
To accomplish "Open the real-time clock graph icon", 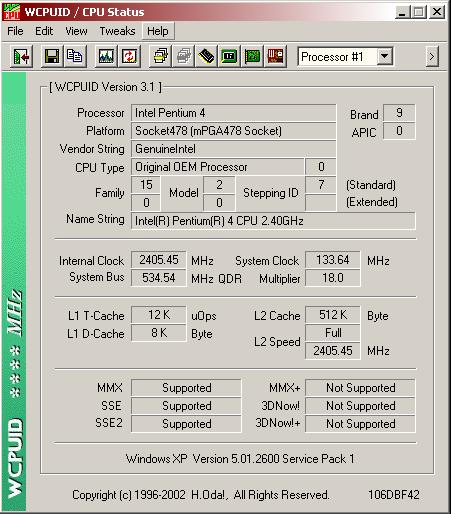I will coord(106,56).
